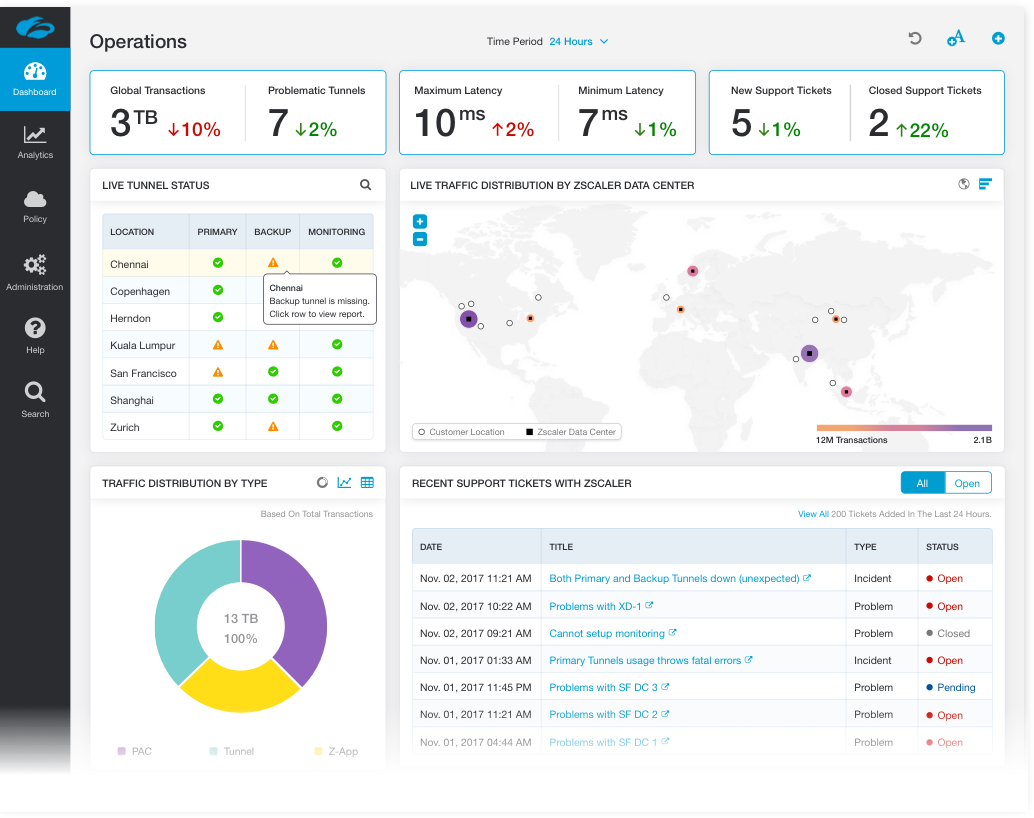Select donut chart view for traffic type

(323, 483)
